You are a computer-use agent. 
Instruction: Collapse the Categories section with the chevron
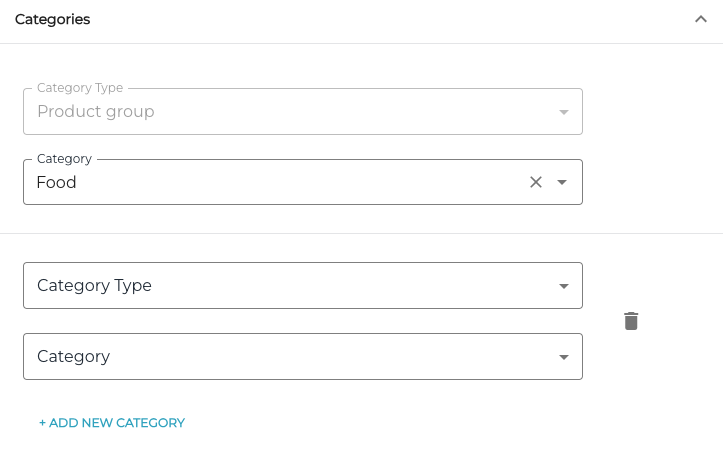[700, 20]
